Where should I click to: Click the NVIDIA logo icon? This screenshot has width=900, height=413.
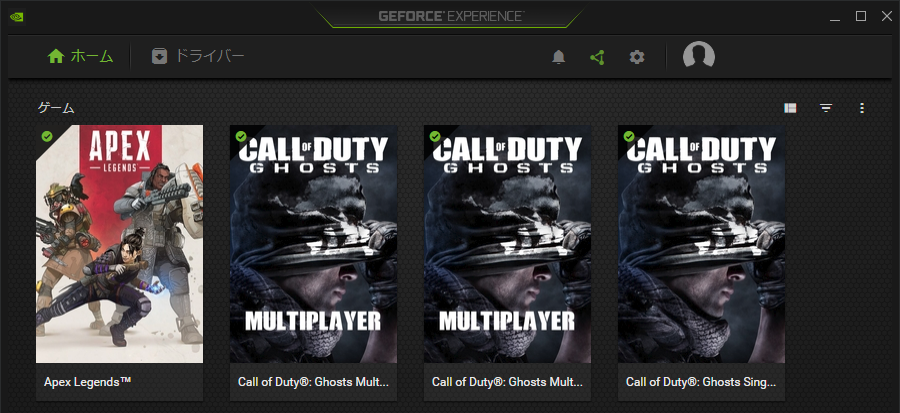click(x=17, y=16)
